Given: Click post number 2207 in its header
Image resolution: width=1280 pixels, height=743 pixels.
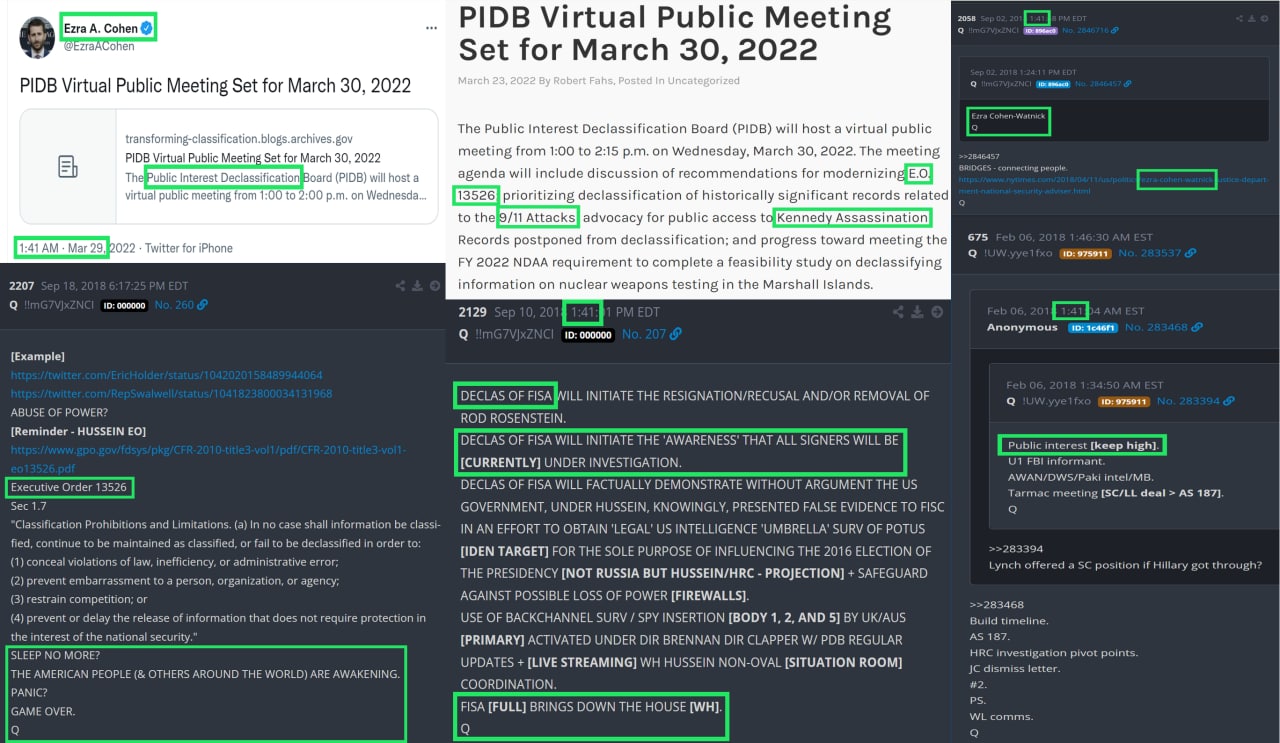Looking at the screenshot, I should (21, 286).
